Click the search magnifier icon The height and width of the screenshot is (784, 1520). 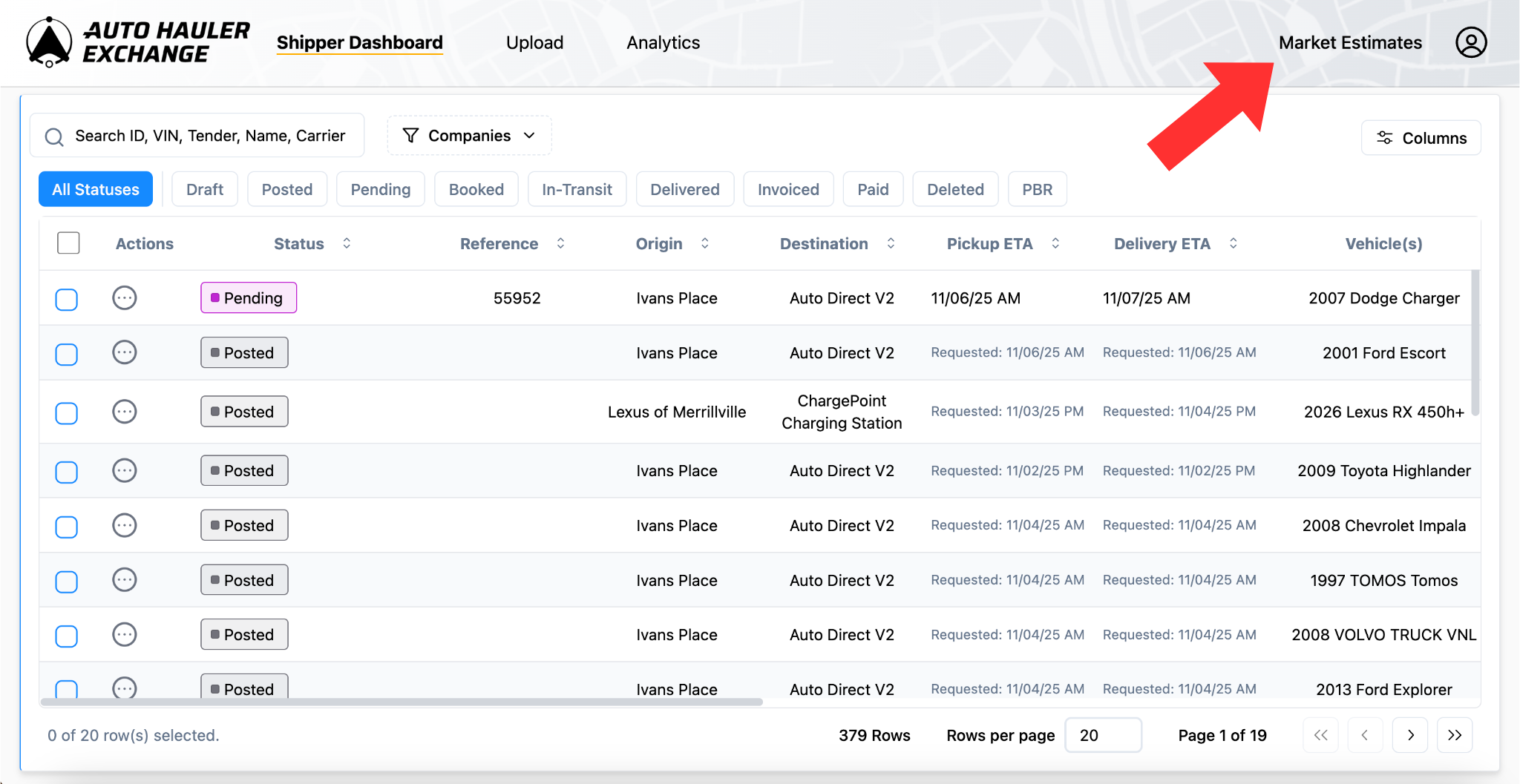[x=53, y=136]
